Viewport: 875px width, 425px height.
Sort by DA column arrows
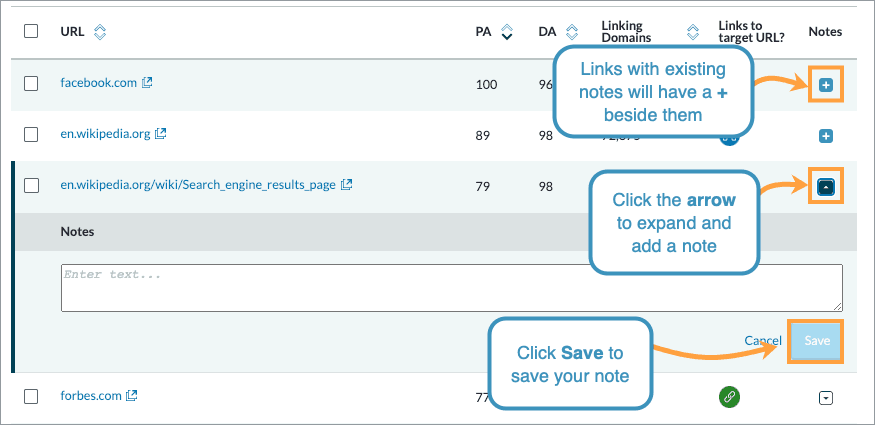pos(571,32)
